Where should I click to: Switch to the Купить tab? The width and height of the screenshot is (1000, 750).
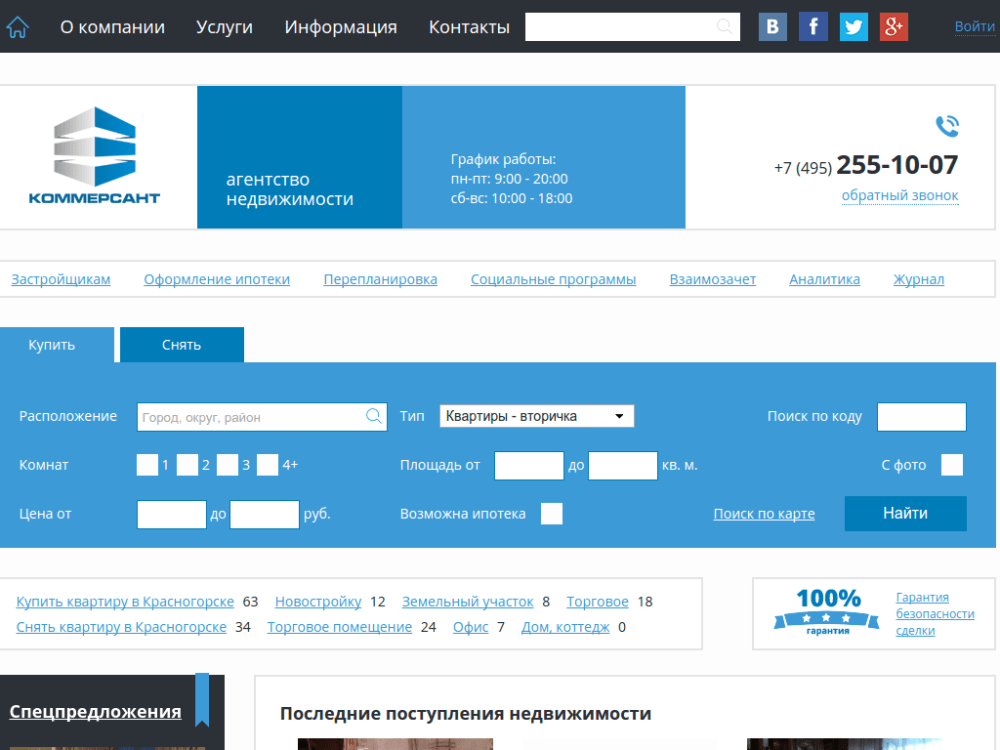pyautogui.click(x=57, y=345)
